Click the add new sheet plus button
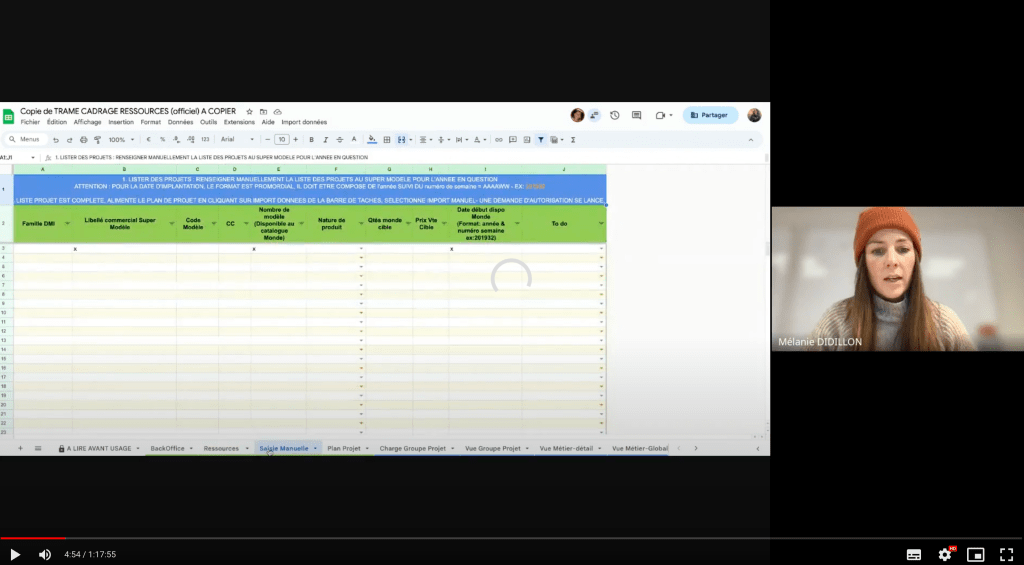This screenshot has width=1024, height=565. (20, 448)
